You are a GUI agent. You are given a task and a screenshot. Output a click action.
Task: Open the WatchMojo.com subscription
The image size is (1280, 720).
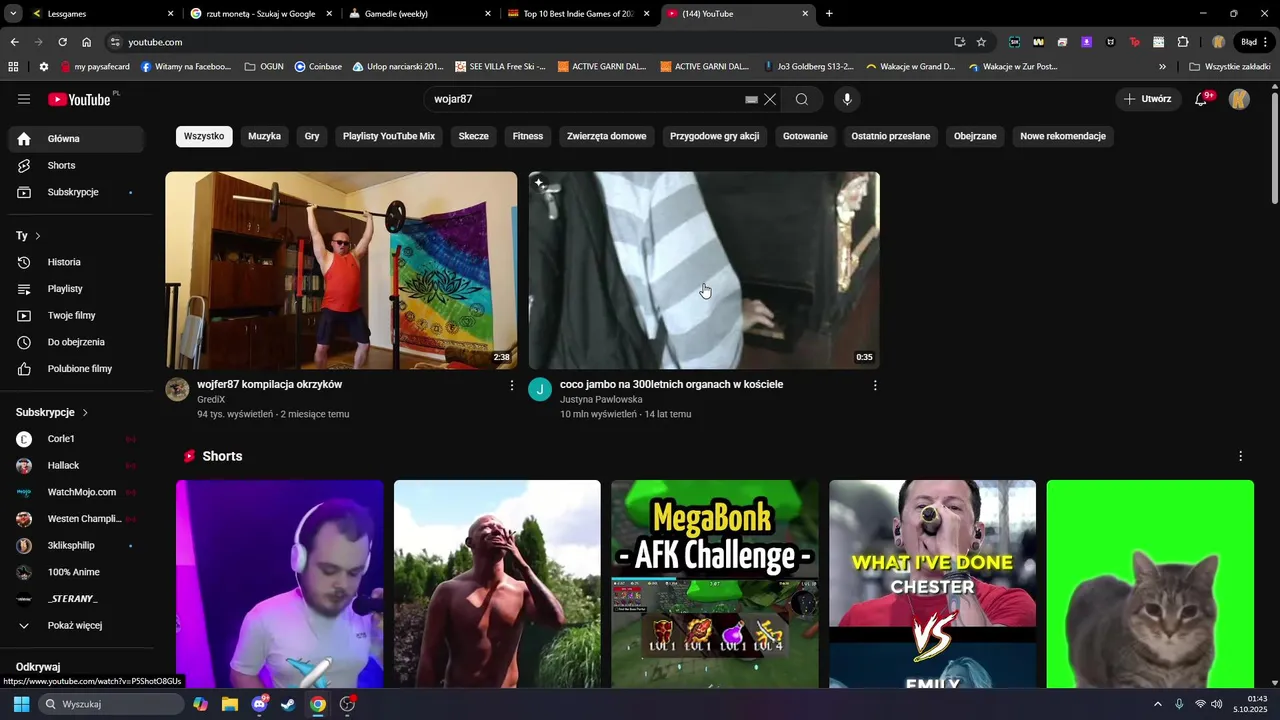coord(75,492)
